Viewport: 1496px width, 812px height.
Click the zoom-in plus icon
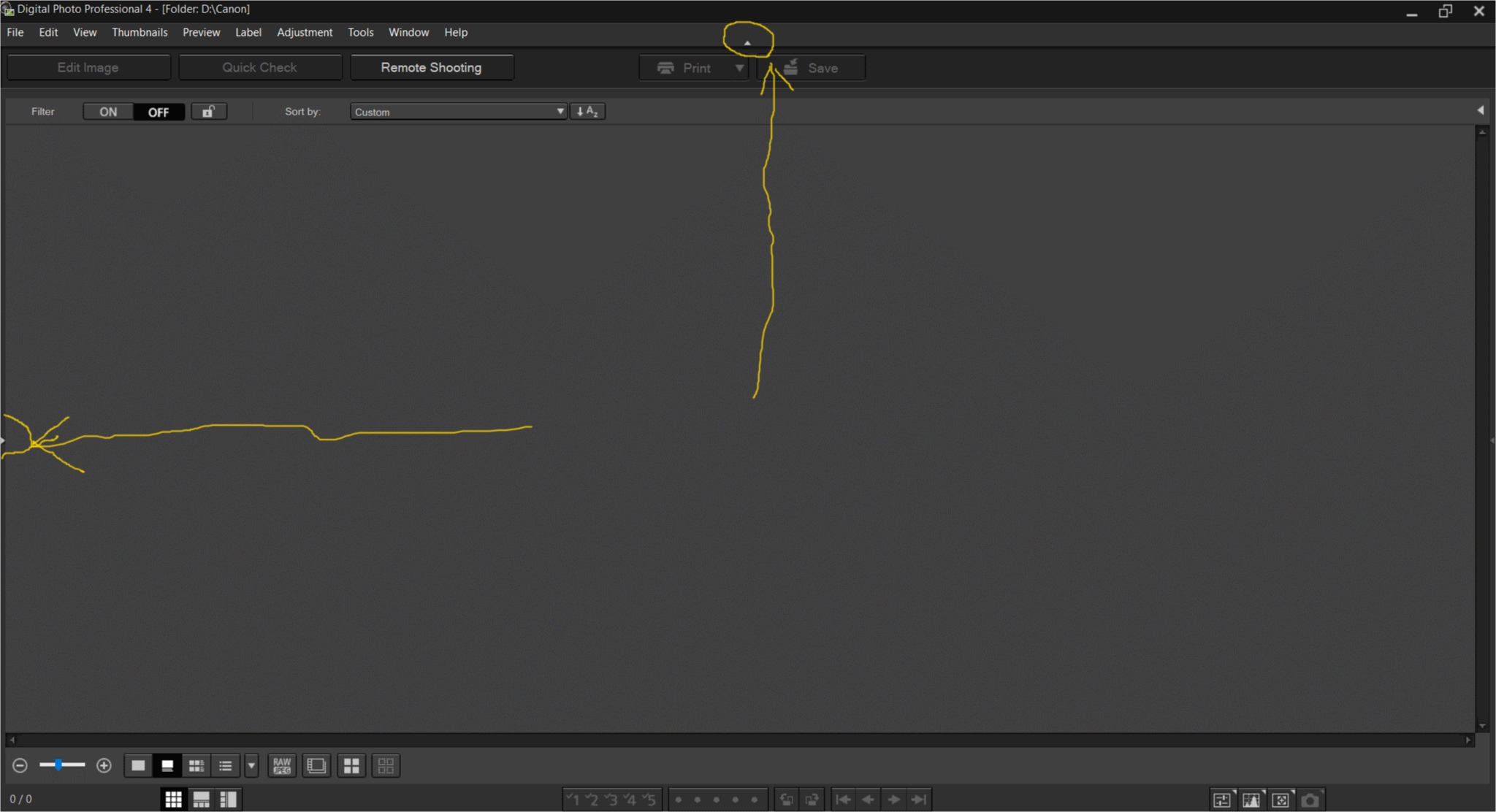[x=104, y=765]
